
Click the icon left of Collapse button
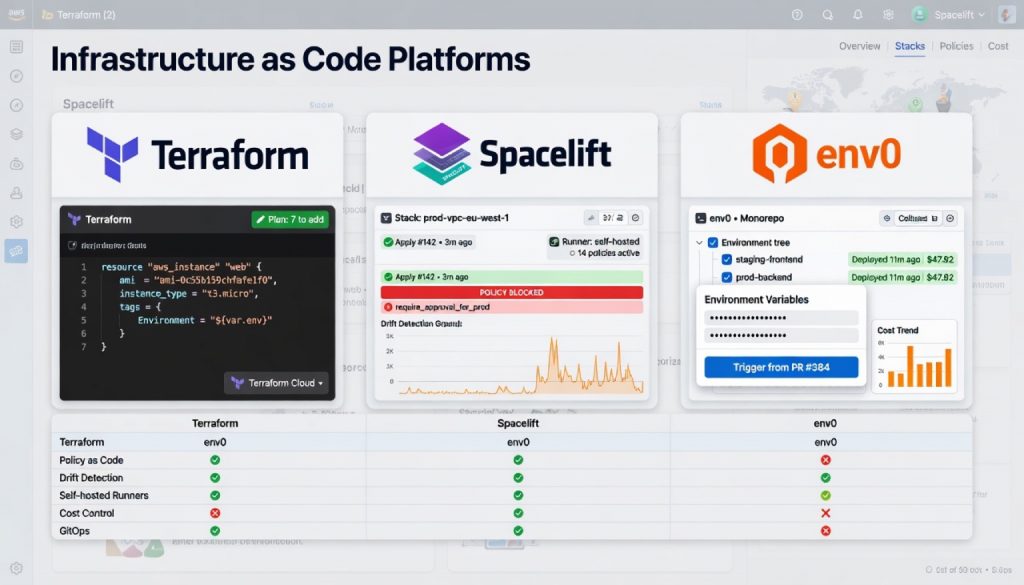tap(887, 219)
